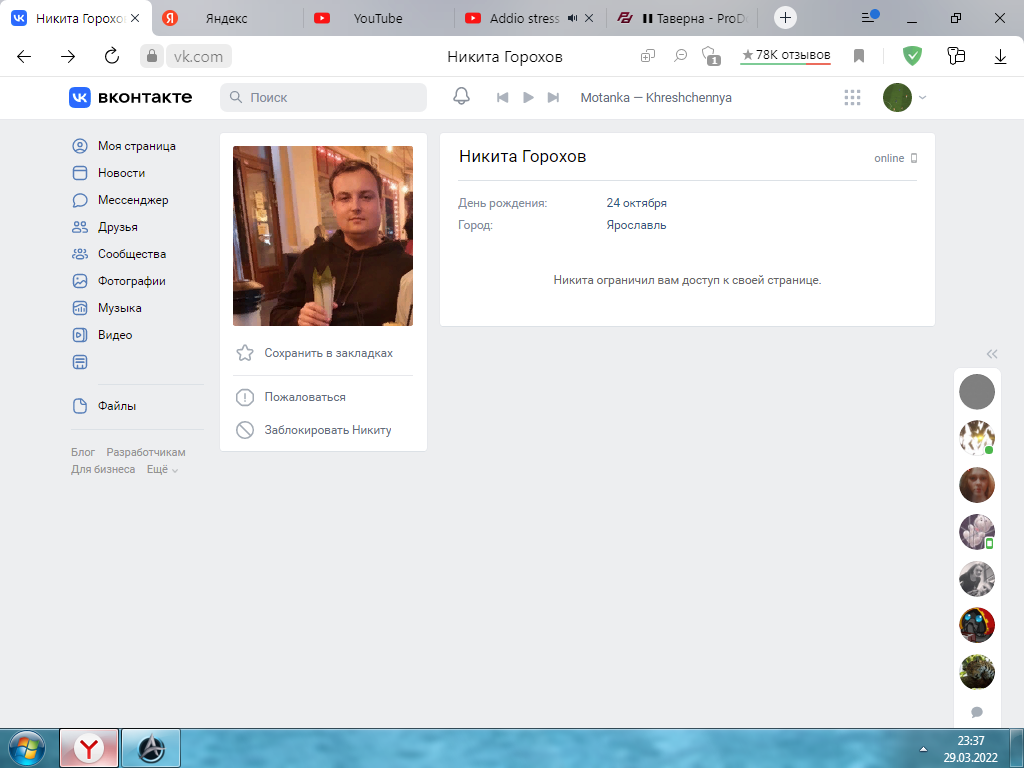This screenshot has height=768, width=1024.
Task: Go to Друзья in sidebar
Action: [117, 227]
